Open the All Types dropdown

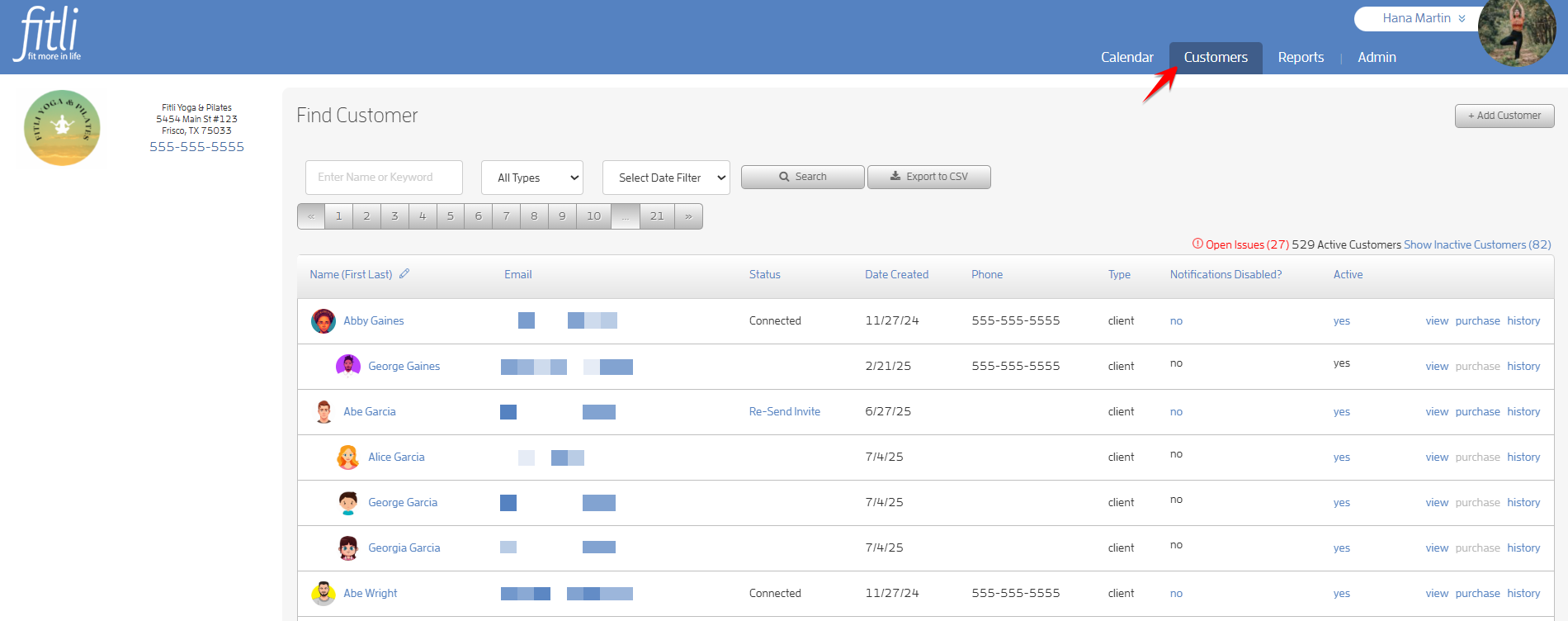click(x=532, y=178)
